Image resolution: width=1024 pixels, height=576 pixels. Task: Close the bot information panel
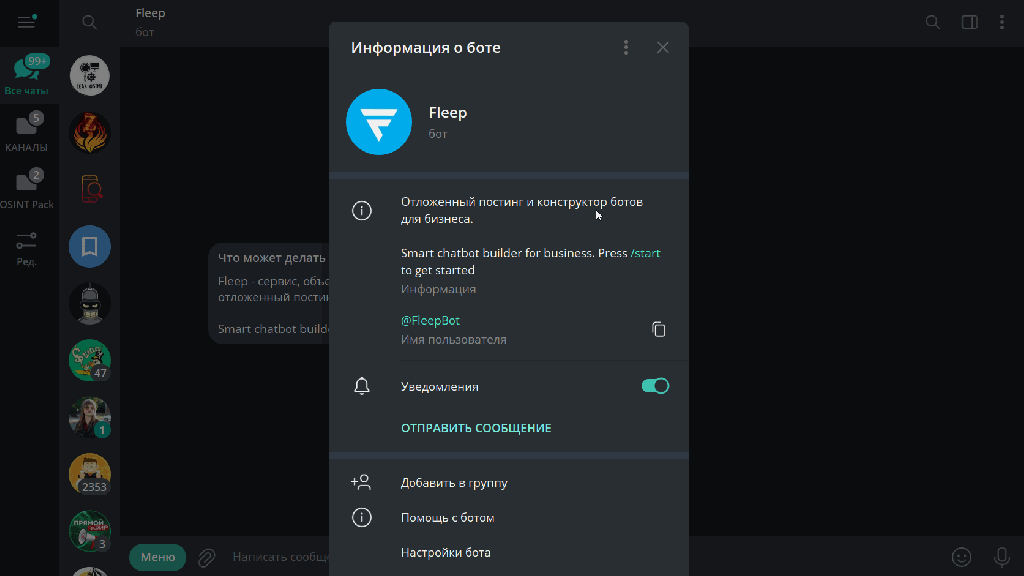point(662,48)
